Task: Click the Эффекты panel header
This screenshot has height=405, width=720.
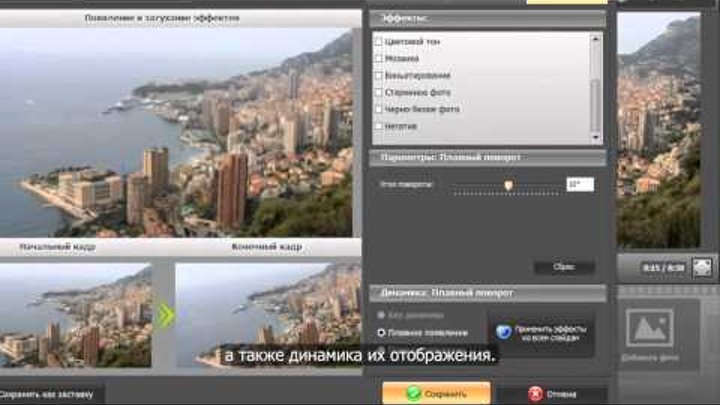Action: 487,19
